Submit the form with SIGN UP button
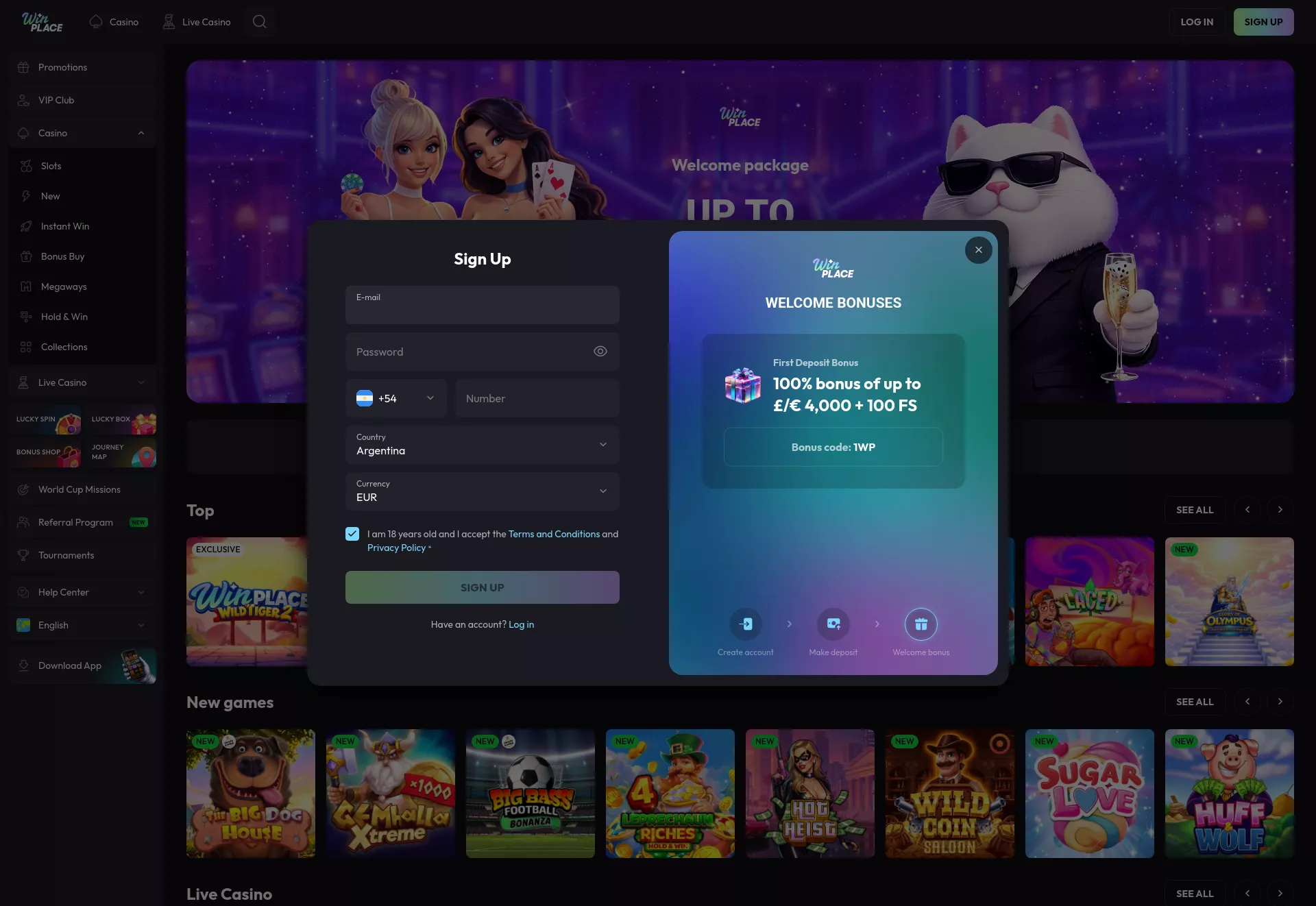The width and height of the screenshot is (1316, 906). (483, 587)
